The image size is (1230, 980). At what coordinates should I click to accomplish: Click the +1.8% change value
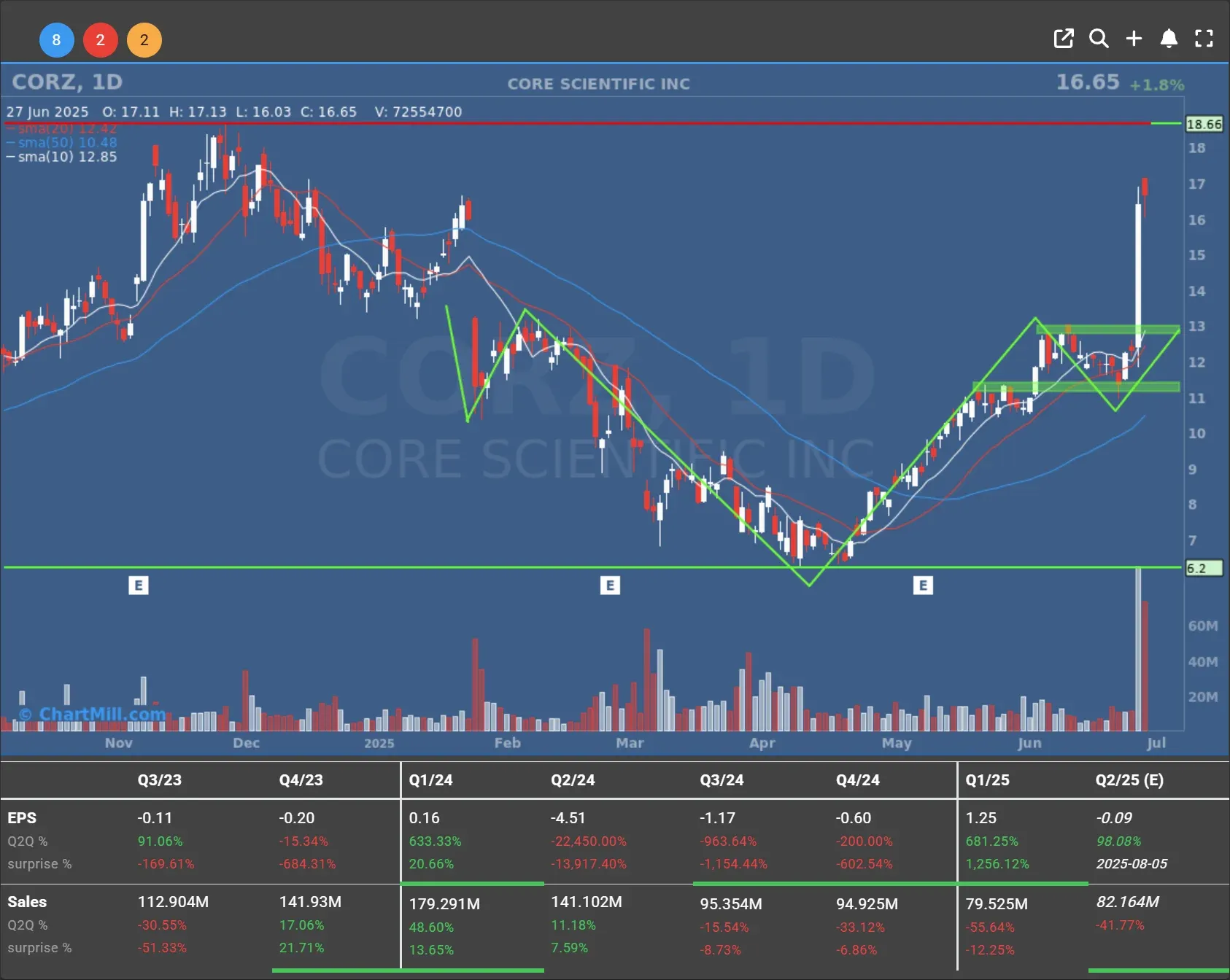pos(1157,85)
